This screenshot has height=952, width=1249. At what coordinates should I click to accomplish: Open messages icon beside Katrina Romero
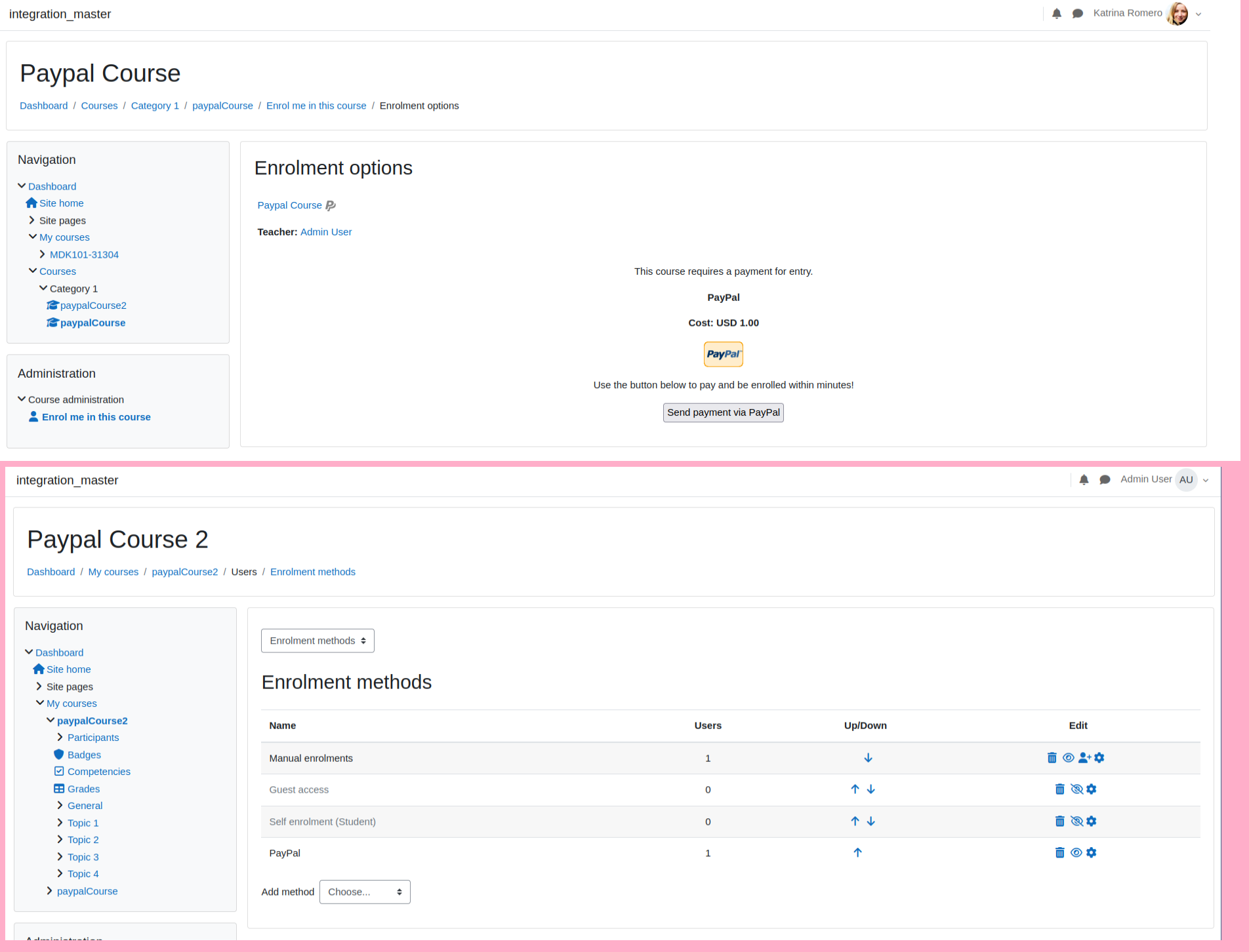[x=1077, y=14]
